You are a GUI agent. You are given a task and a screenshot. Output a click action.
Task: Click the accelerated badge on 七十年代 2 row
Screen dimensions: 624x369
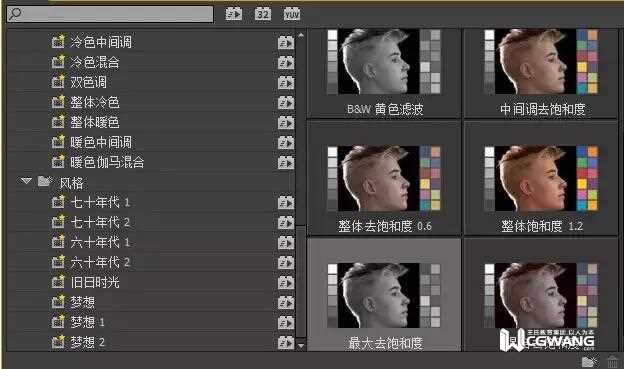click(x=286, y=223)
